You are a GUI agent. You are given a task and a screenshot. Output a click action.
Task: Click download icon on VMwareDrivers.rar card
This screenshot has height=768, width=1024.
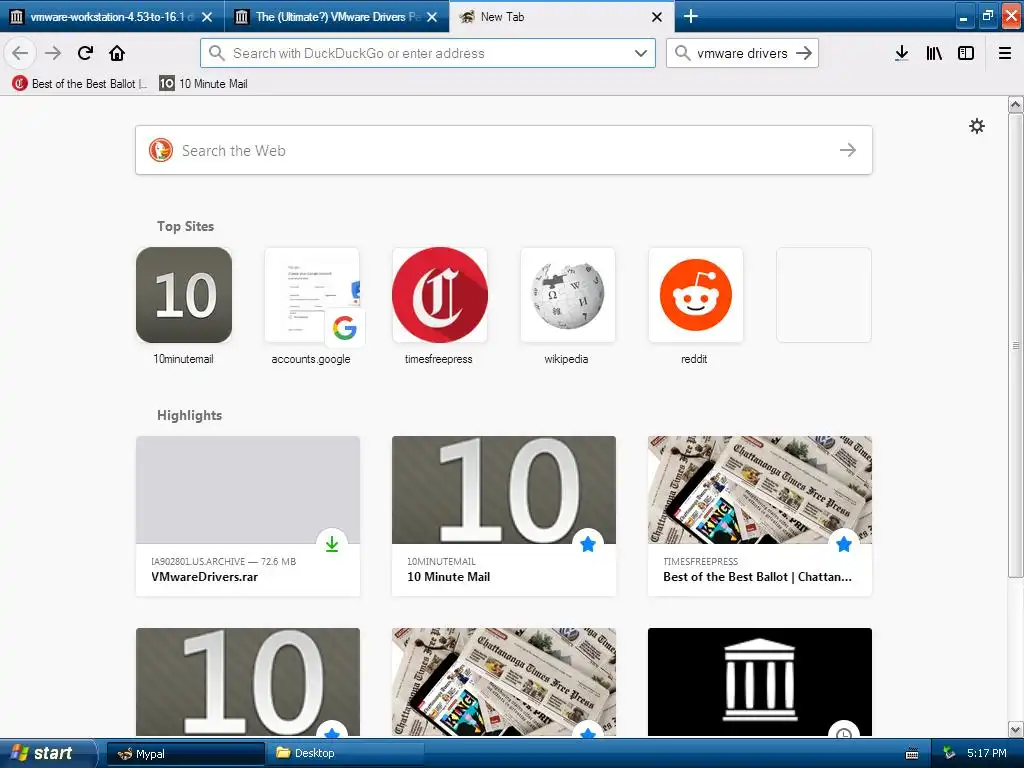click(x=332, y=544)
